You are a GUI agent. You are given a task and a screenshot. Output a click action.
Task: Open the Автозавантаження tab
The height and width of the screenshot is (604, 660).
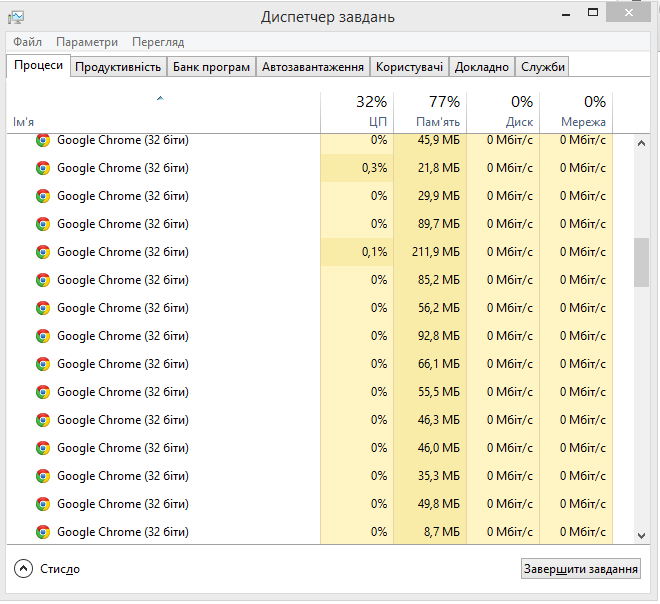tap(313, 67)
